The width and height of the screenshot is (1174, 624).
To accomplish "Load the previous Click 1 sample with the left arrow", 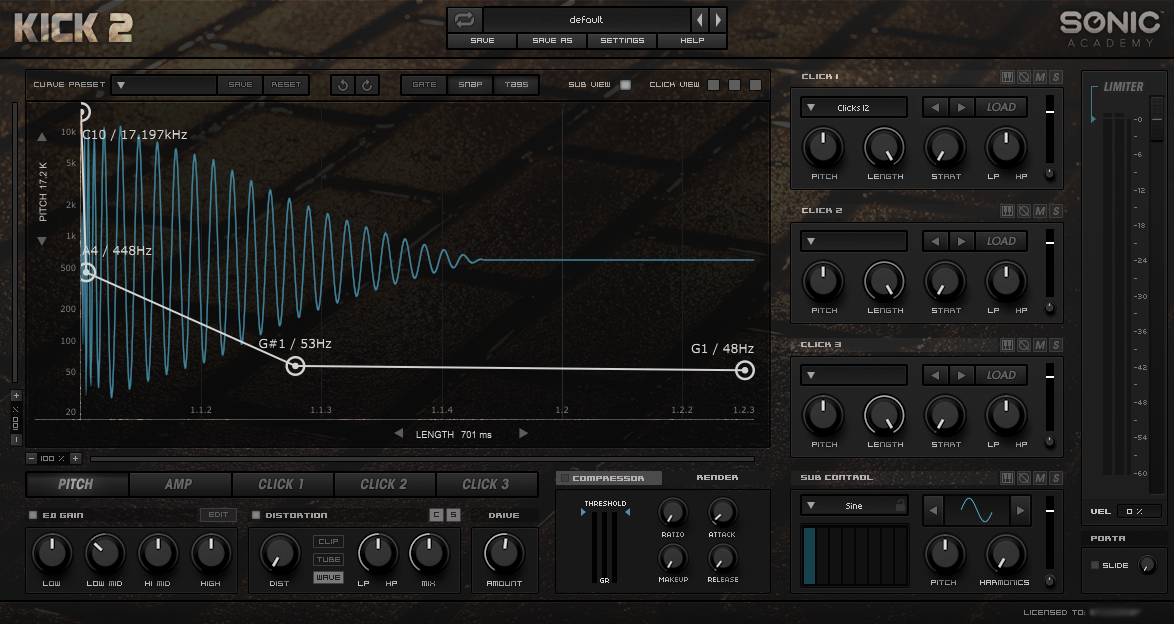I will 935,107.
